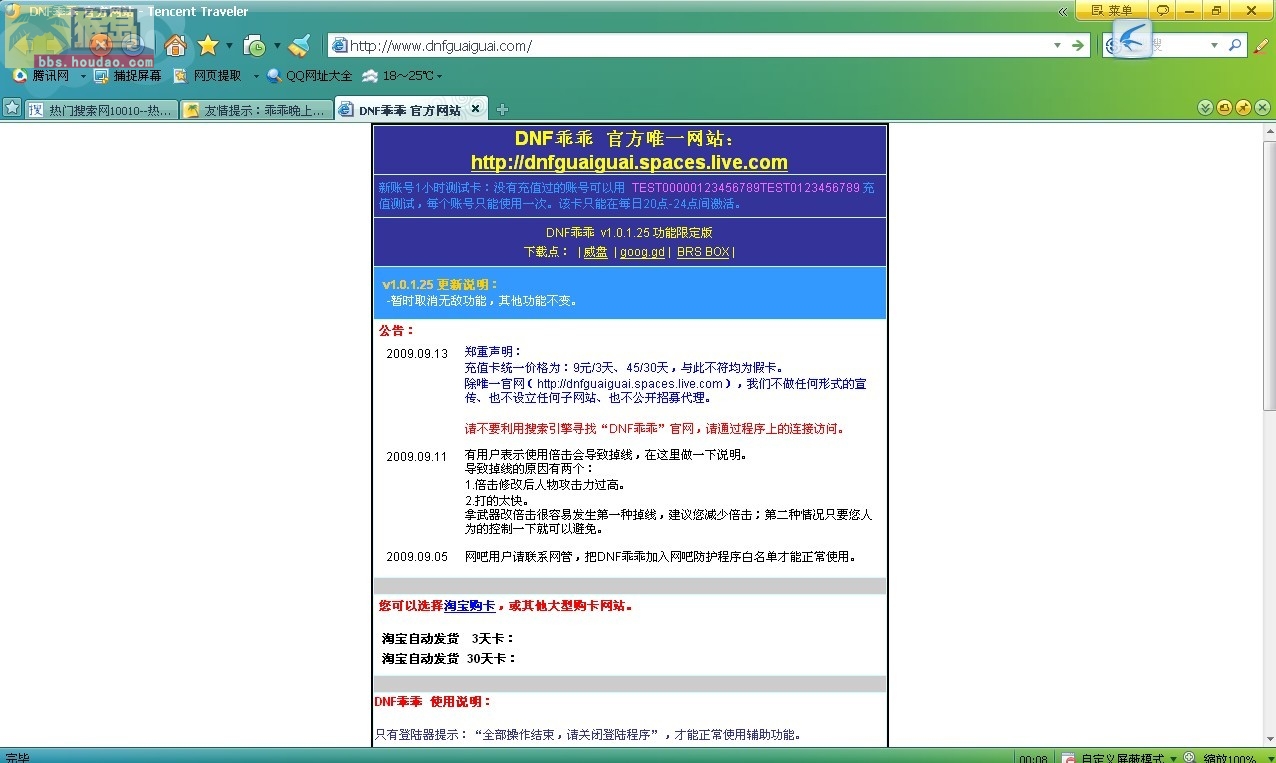
Task: Click the 自定义屏蔽模式 status icon
Action: 1068,757
